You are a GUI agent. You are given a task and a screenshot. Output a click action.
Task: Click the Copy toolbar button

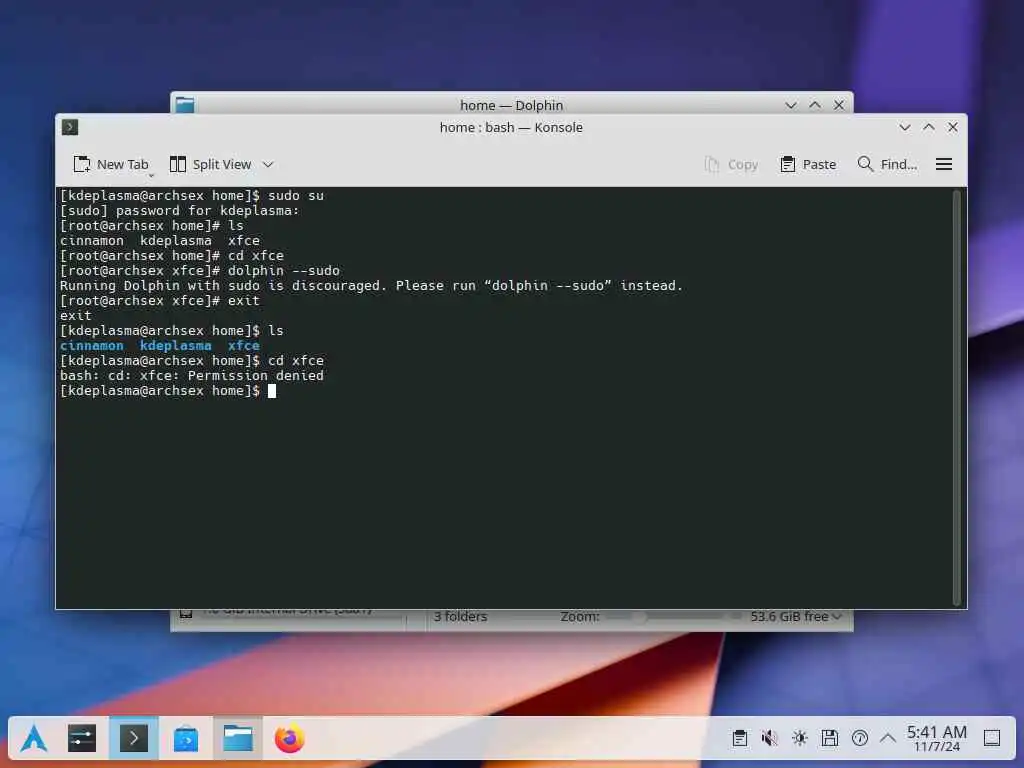pos(731,165)
